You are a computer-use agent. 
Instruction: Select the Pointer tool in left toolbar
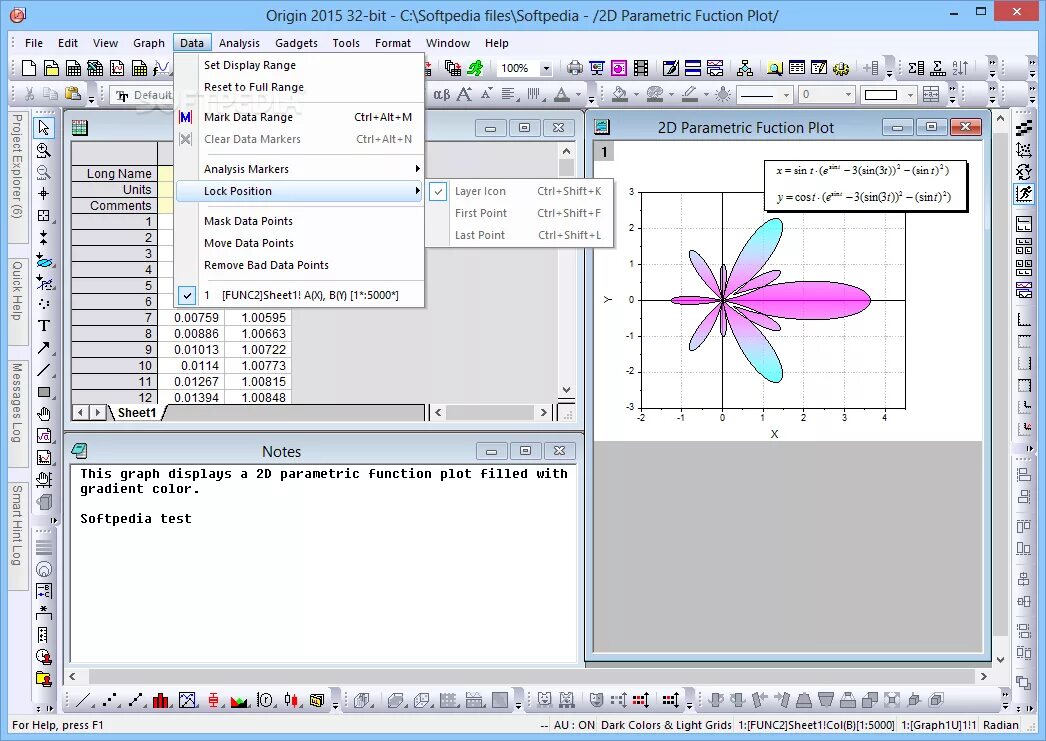[43, 127]
